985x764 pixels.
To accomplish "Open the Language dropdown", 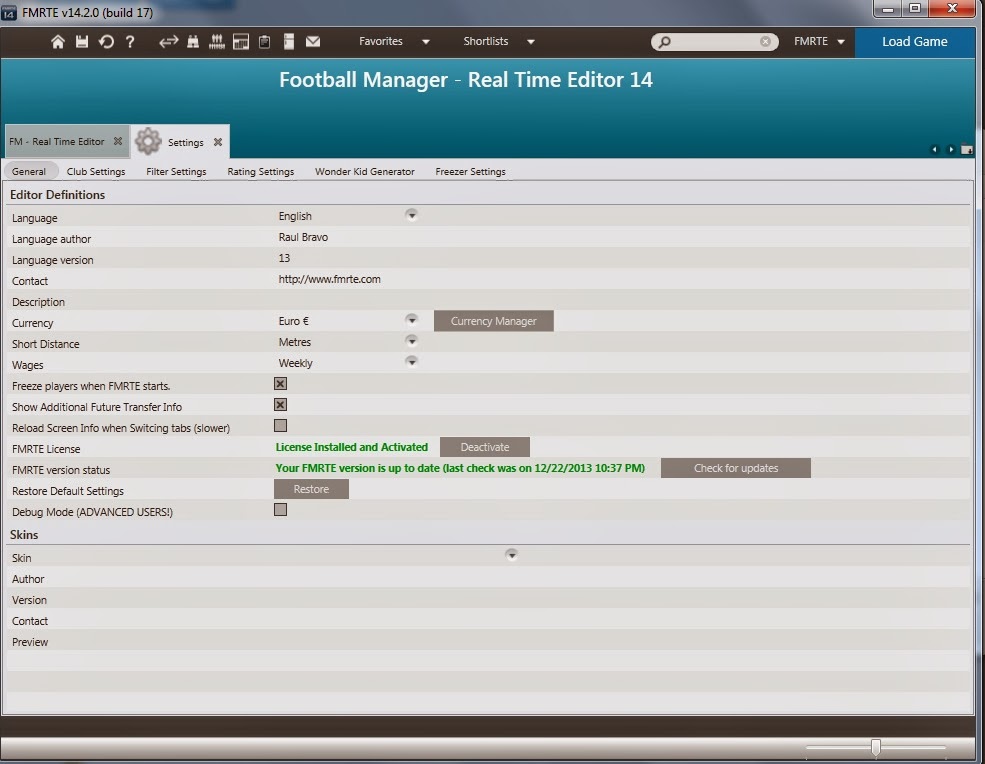I will (411, 215).
